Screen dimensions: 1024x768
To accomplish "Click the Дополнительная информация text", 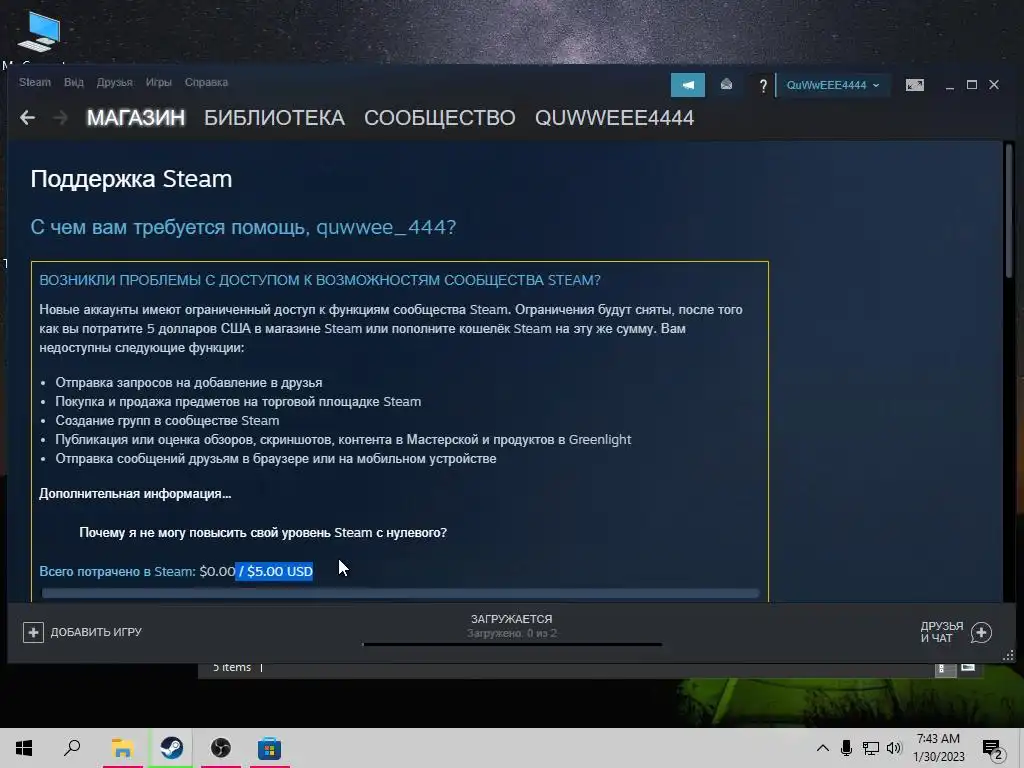I will point(135,494).
